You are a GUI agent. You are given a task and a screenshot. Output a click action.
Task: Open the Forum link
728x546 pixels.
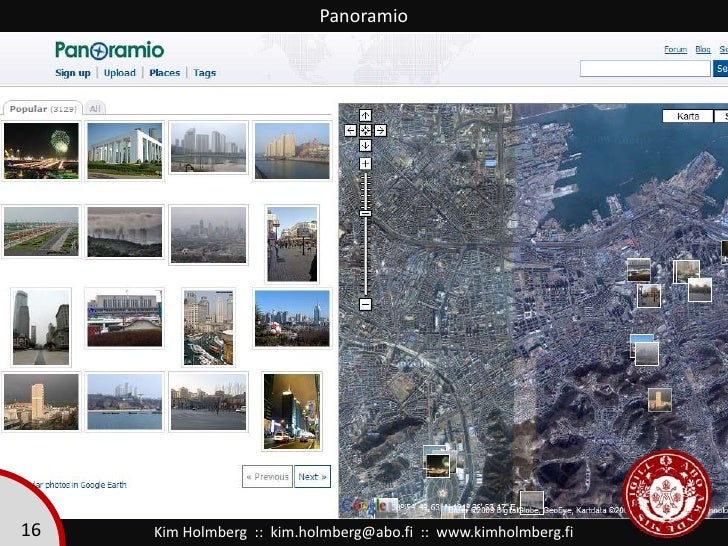pyautogui.click(x=675, y=49)
